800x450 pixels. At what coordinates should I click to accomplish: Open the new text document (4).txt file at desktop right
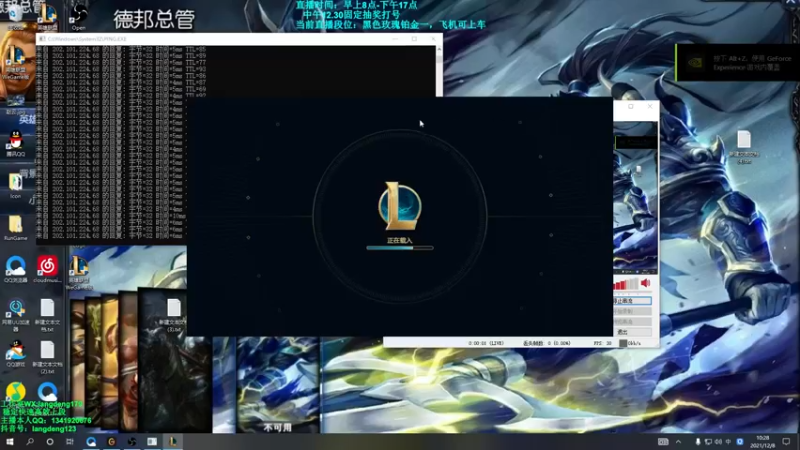(744, 147)
